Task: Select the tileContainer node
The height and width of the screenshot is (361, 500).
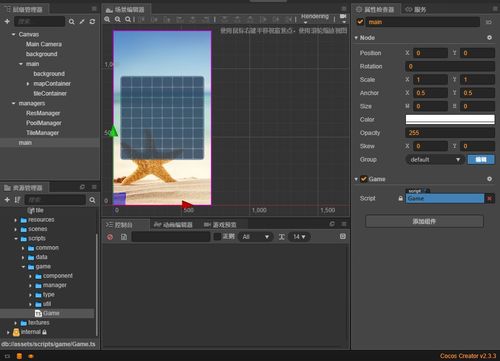Action: (x=50, y=94)
